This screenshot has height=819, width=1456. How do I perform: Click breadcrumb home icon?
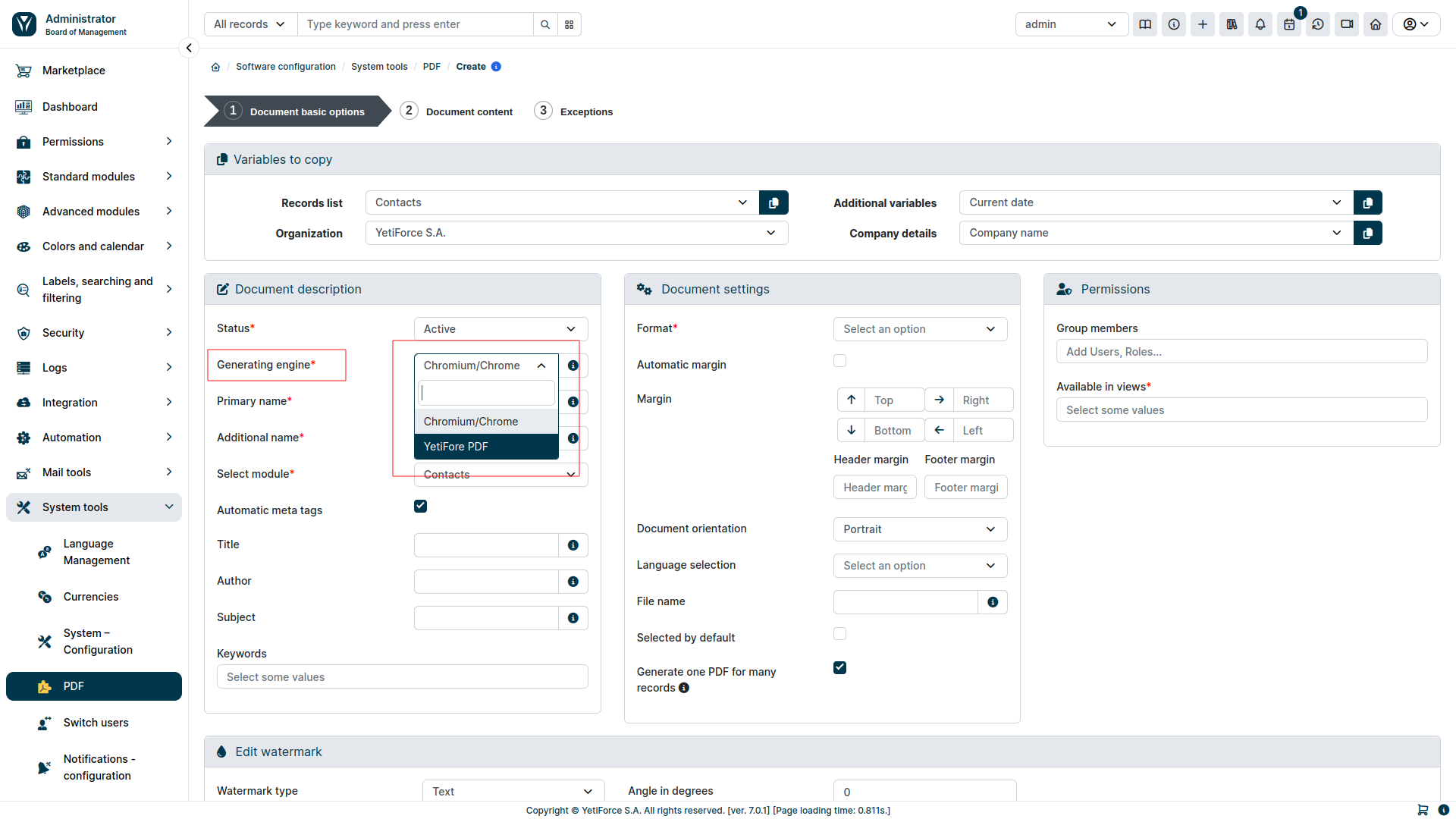coord(215,67)
